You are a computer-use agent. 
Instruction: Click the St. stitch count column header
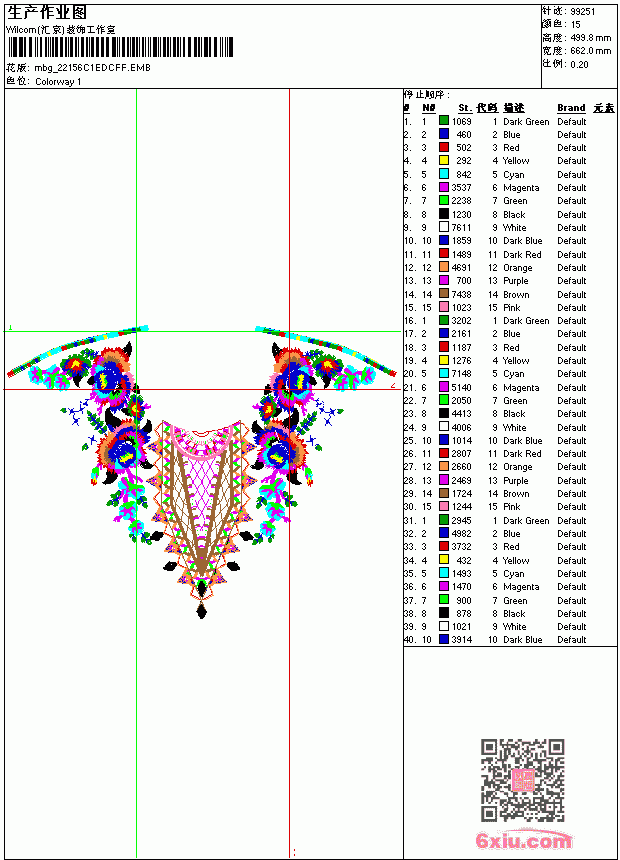(x=465, y=108)
